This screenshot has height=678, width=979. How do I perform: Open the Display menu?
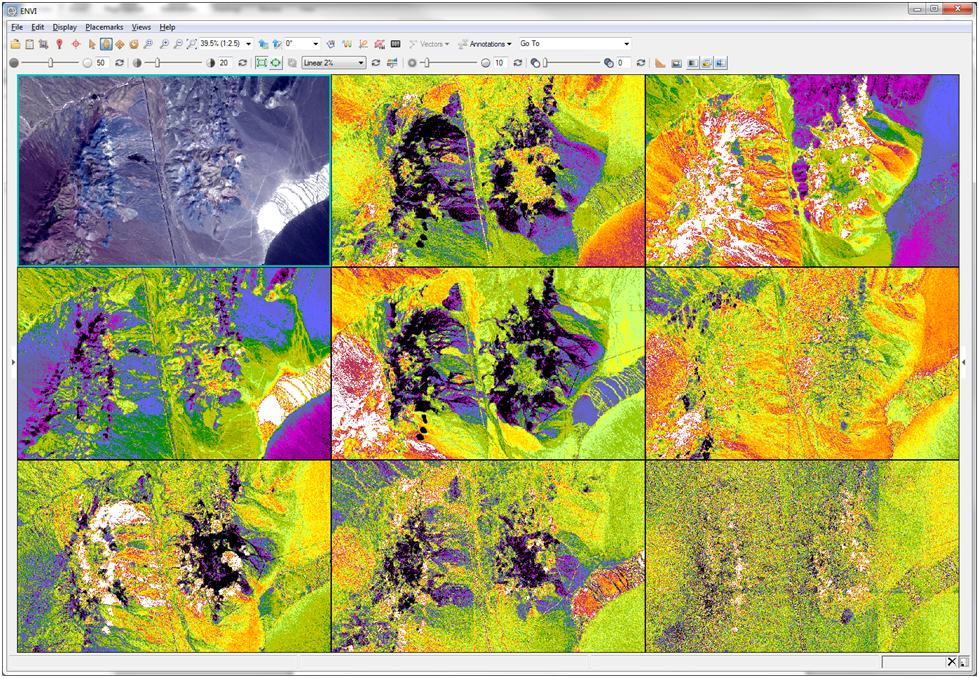pos(64,27)
